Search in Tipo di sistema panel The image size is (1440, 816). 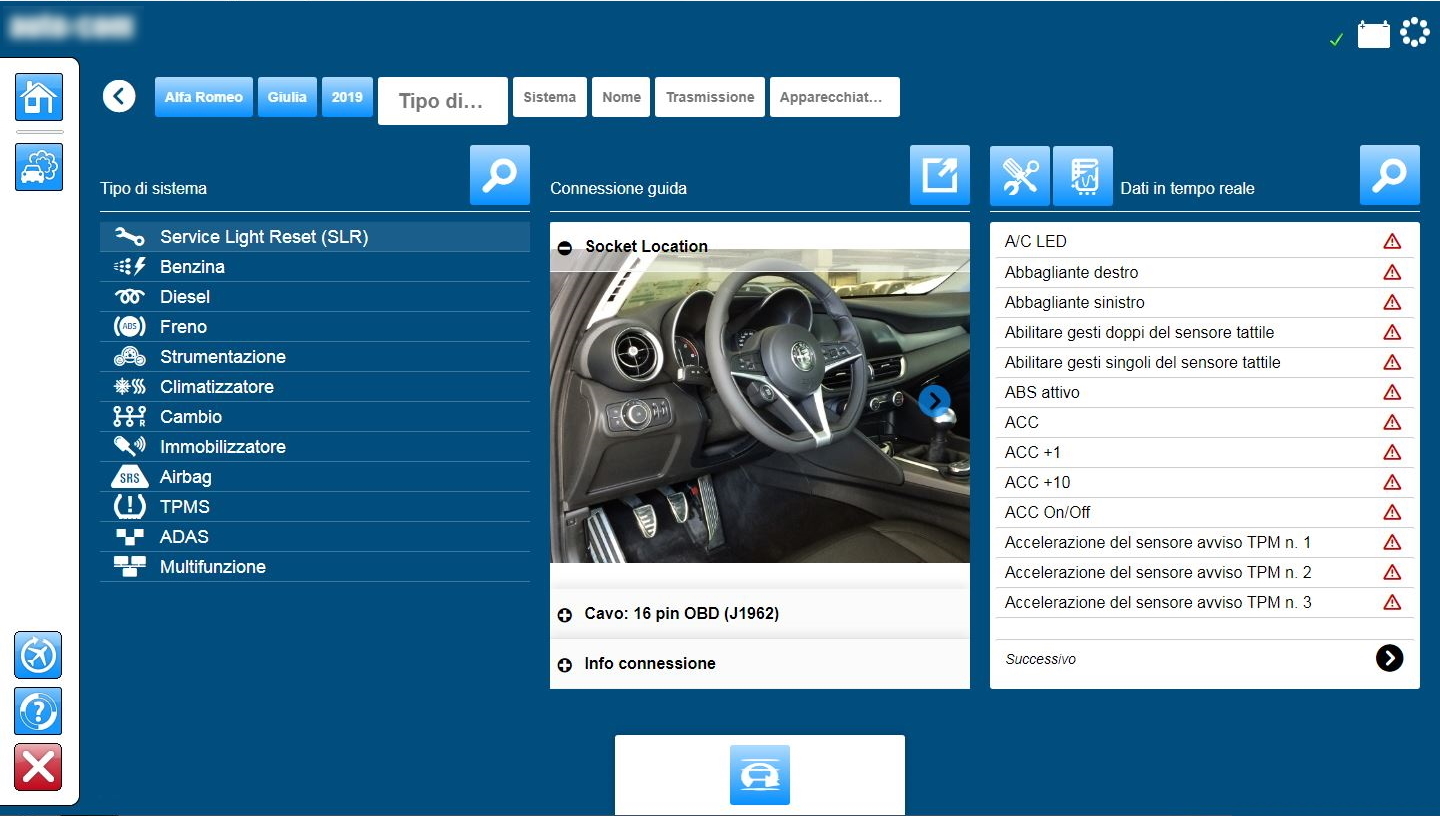pos(500,175)
